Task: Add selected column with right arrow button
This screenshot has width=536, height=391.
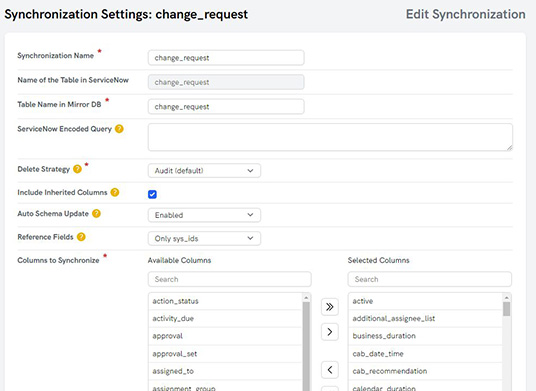Action: coord(330,332)
